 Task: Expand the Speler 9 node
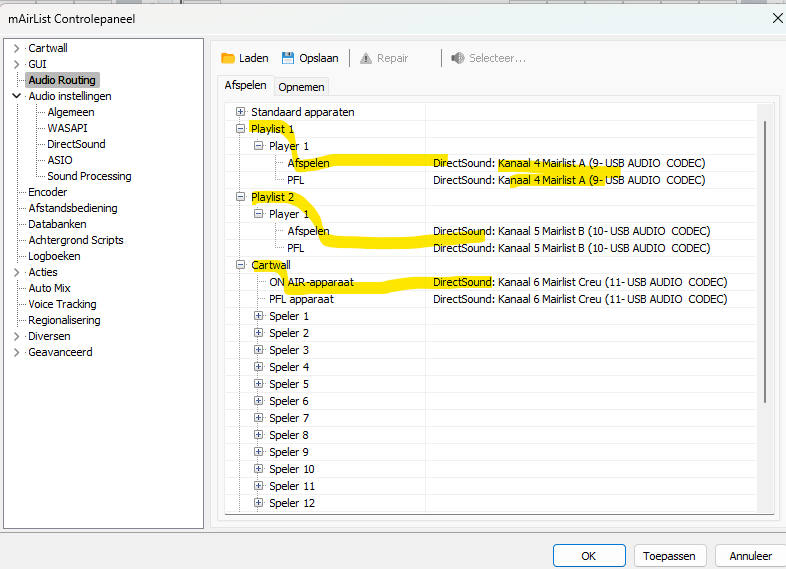(259, 452)
